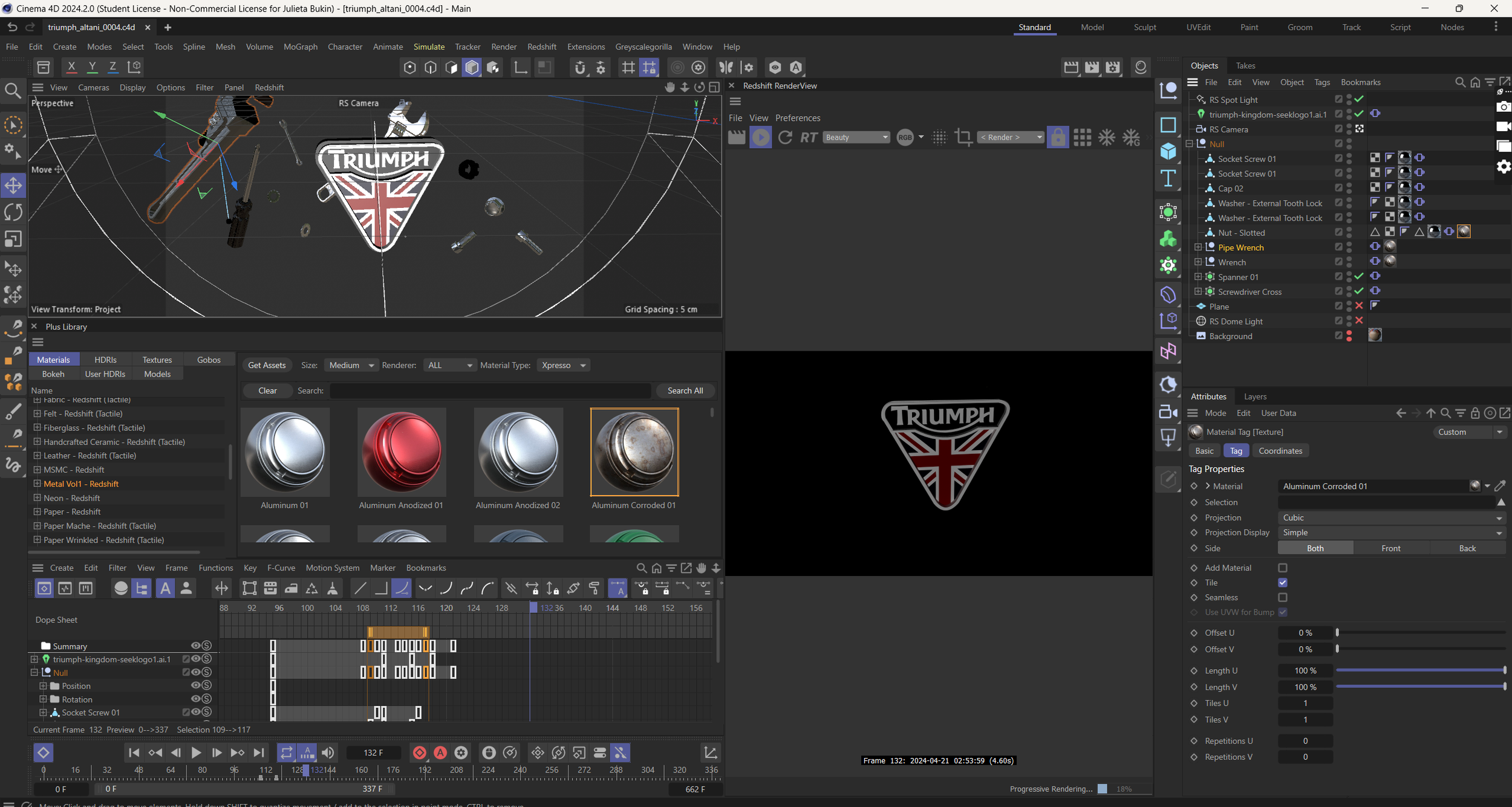Switch to the HDRIs tab
This screenshot has height=807, width=1512.
click(x=105, y=360)
